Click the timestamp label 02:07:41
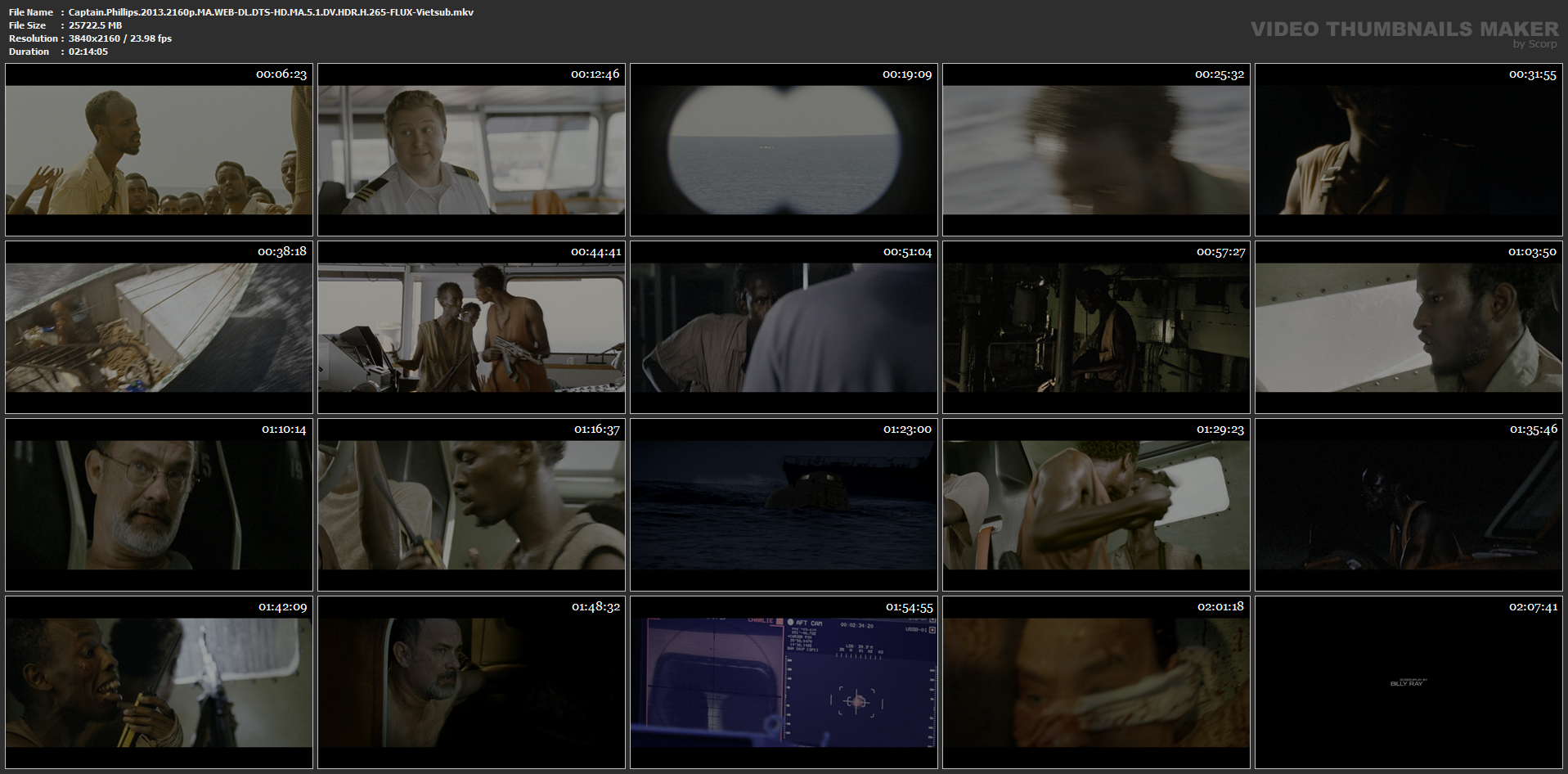Screen dimensions: 1568x774 point(1533,607)
